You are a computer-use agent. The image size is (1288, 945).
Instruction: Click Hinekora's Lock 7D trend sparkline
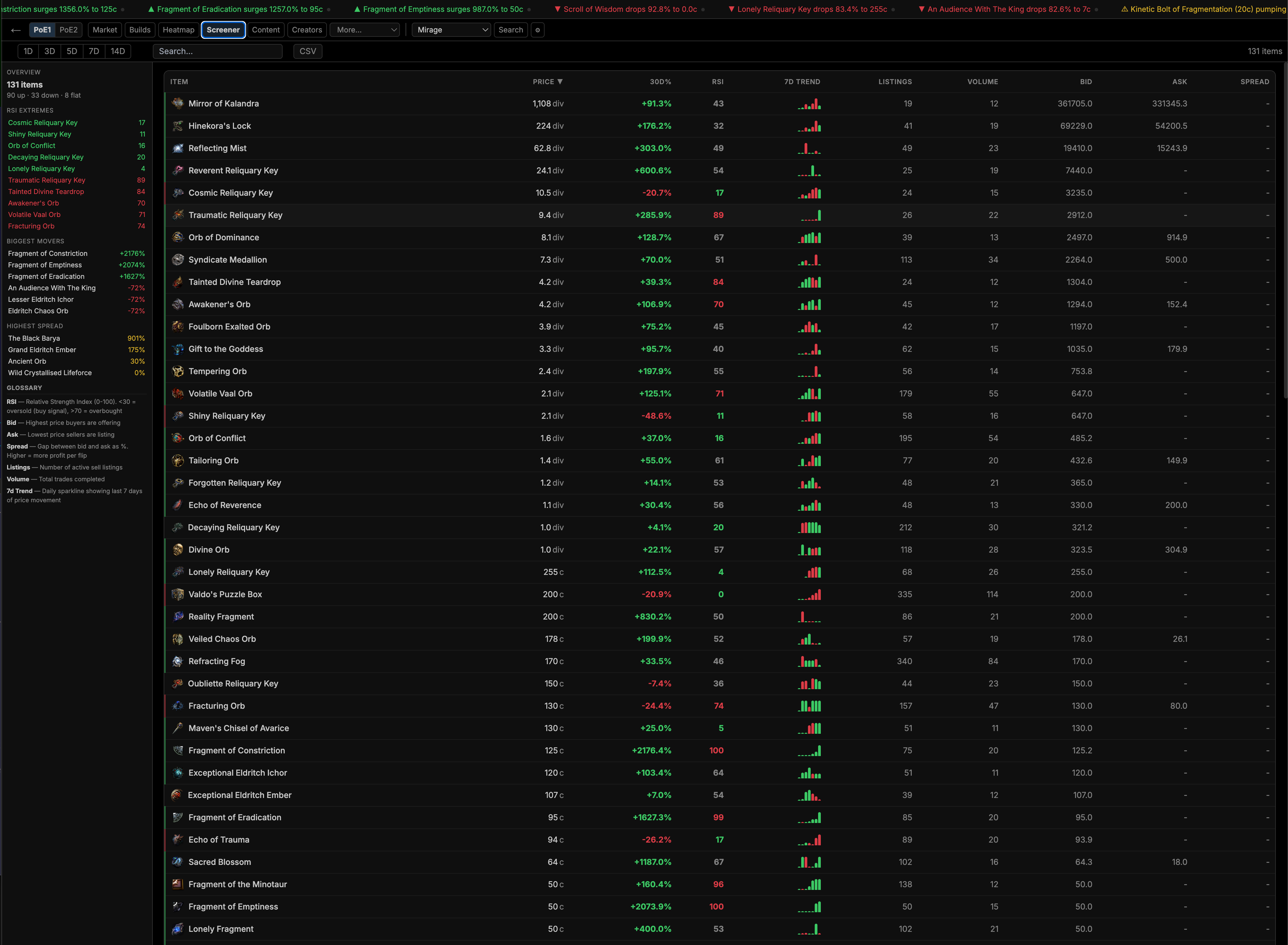coord(809,126)
